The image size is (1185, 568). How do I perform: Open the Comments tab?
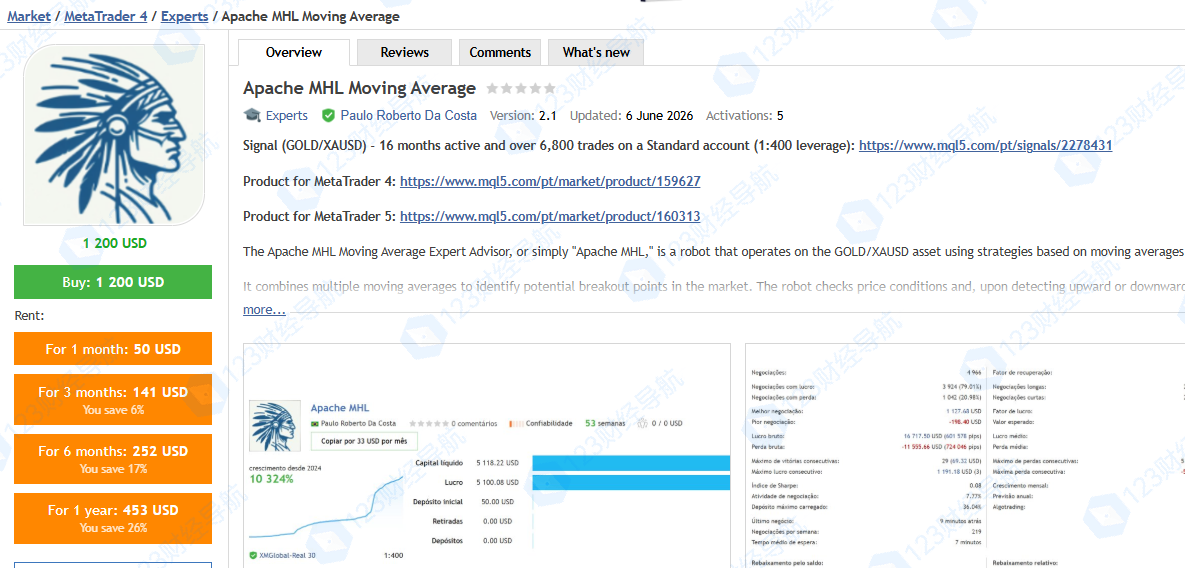pyautogui.click(x=500, y=52)
